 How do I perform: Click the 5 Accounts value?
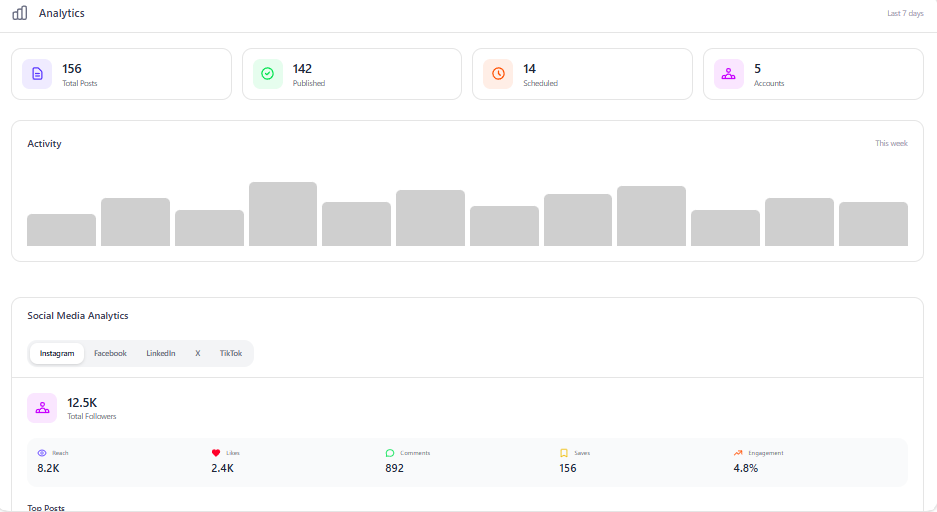click(x=757, y=69)
